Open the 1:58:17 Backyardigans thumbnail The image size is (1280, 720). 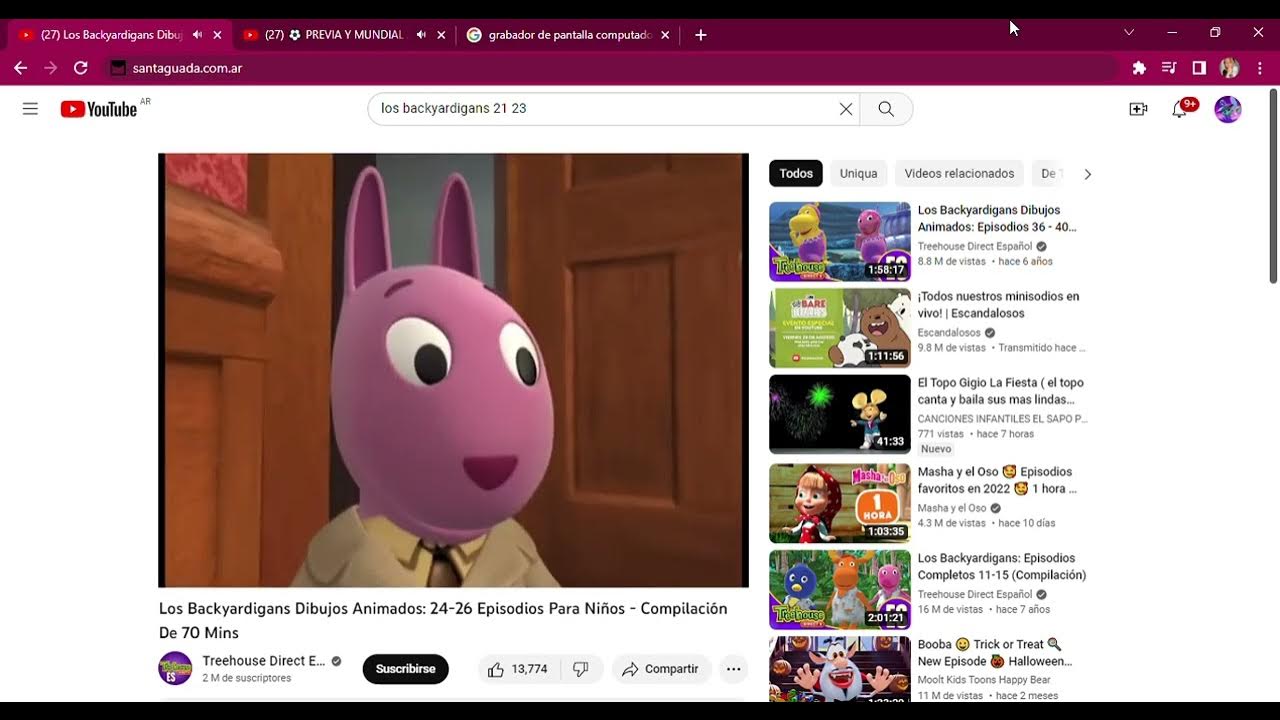click(x=840, y=242)
